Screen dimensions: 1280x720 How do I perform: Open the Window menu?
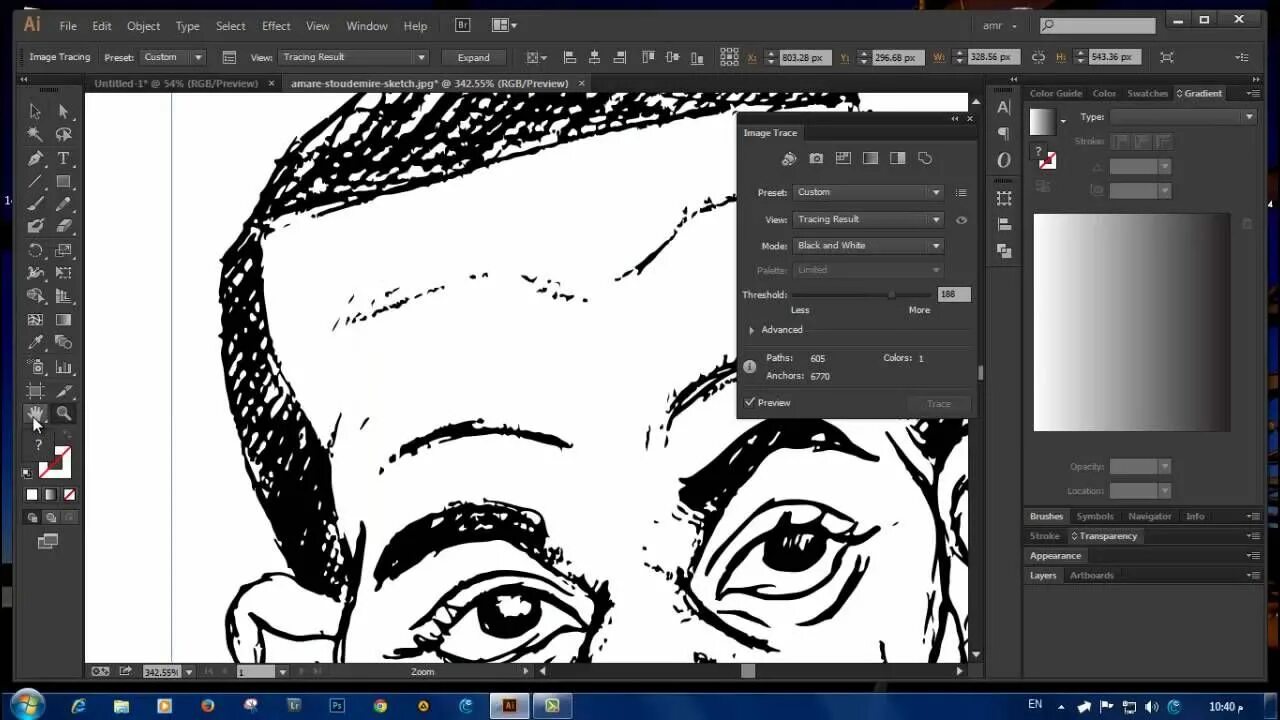(x=367, y=26)
